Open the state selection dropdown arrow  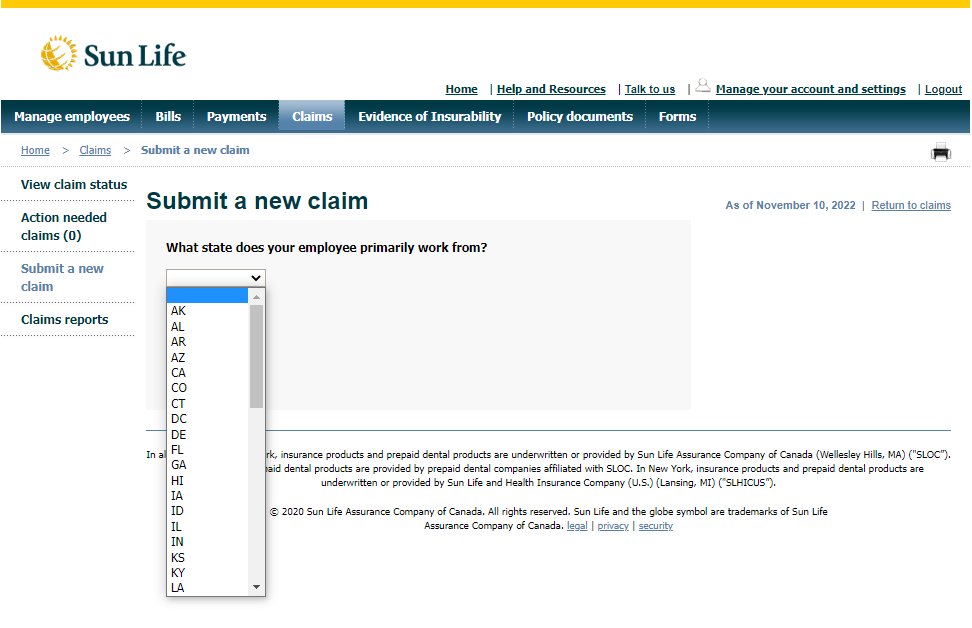[257, 278]
